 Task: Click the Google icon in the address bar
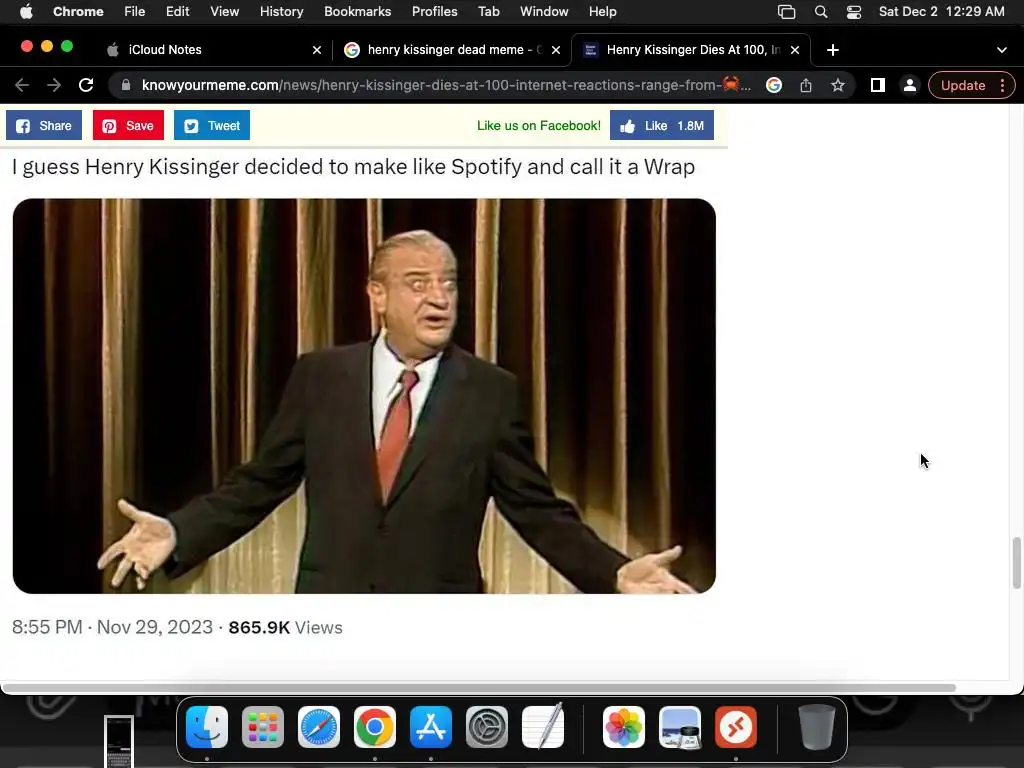tap(774, 85)
